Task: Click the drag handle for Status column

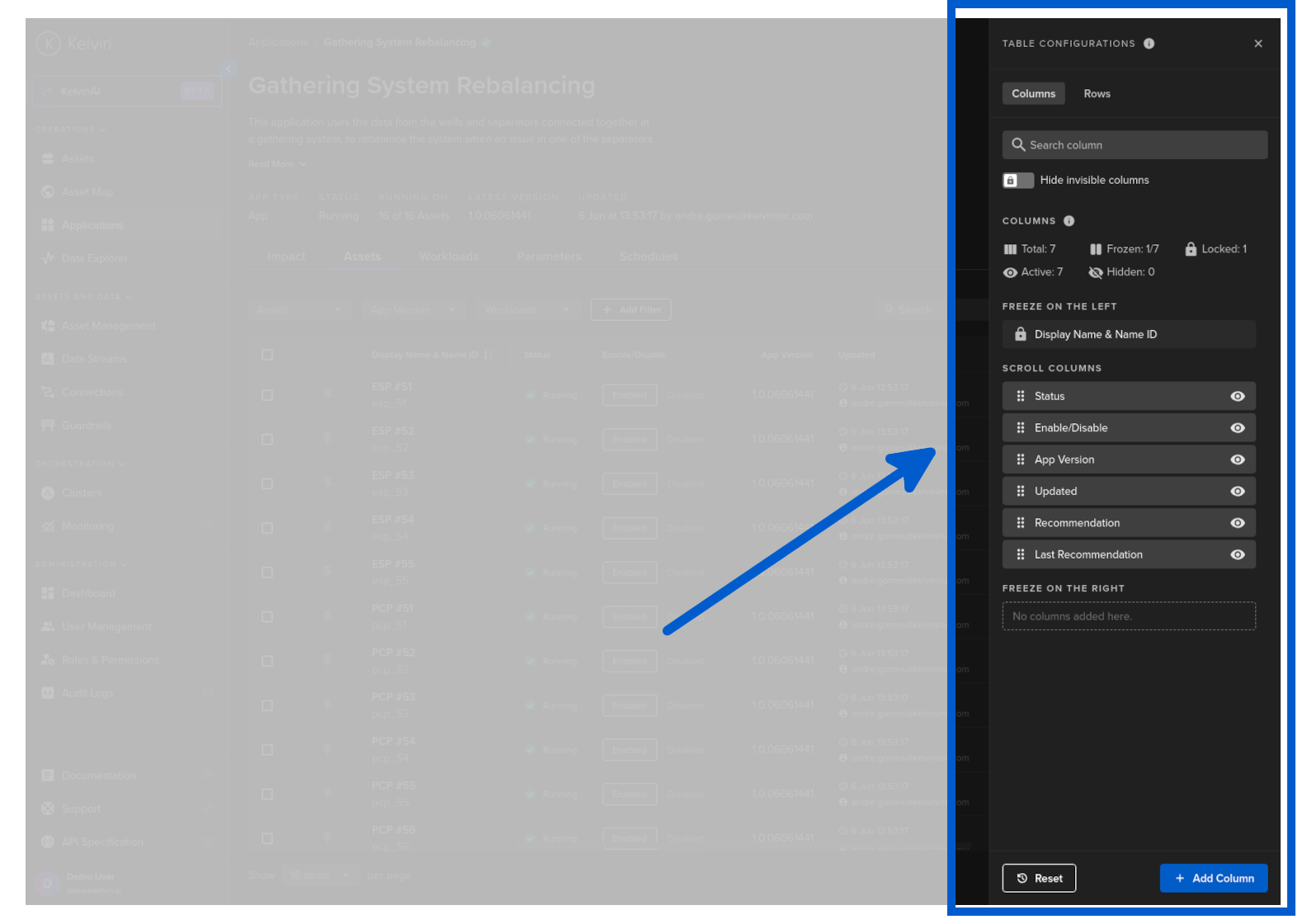Action: (1021, 396)
